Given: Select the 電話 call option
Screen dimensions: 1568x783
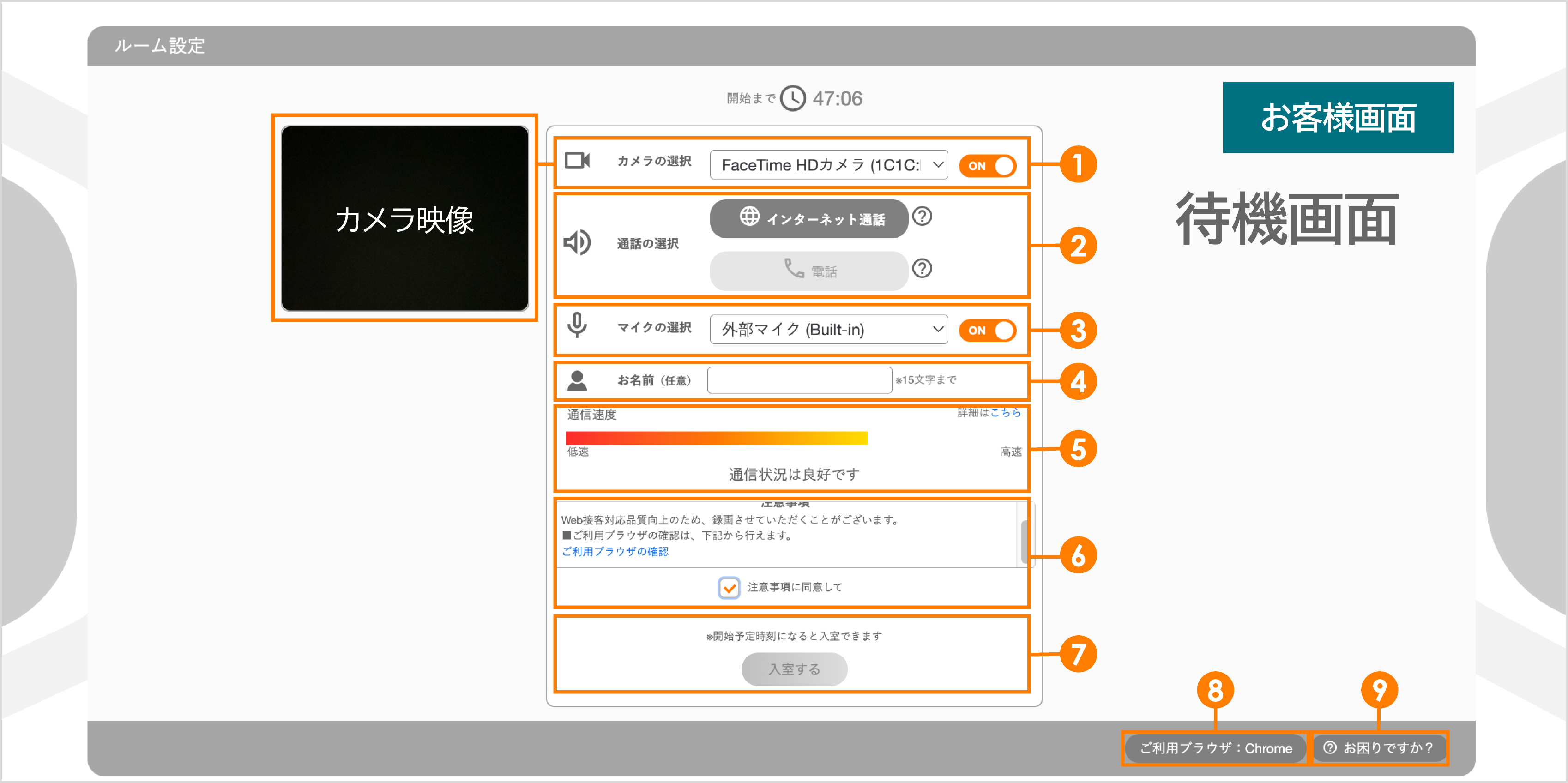Looking at the screenshot, I should 808,271.
